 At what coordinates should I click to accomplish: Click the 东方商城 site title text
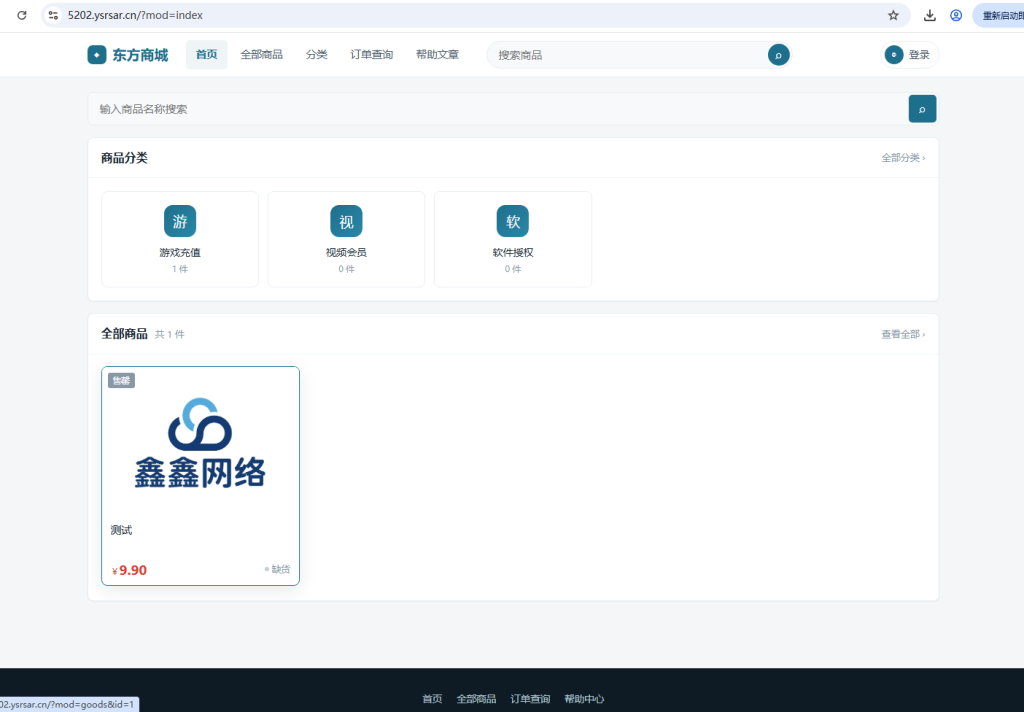[x=140, y=55]
